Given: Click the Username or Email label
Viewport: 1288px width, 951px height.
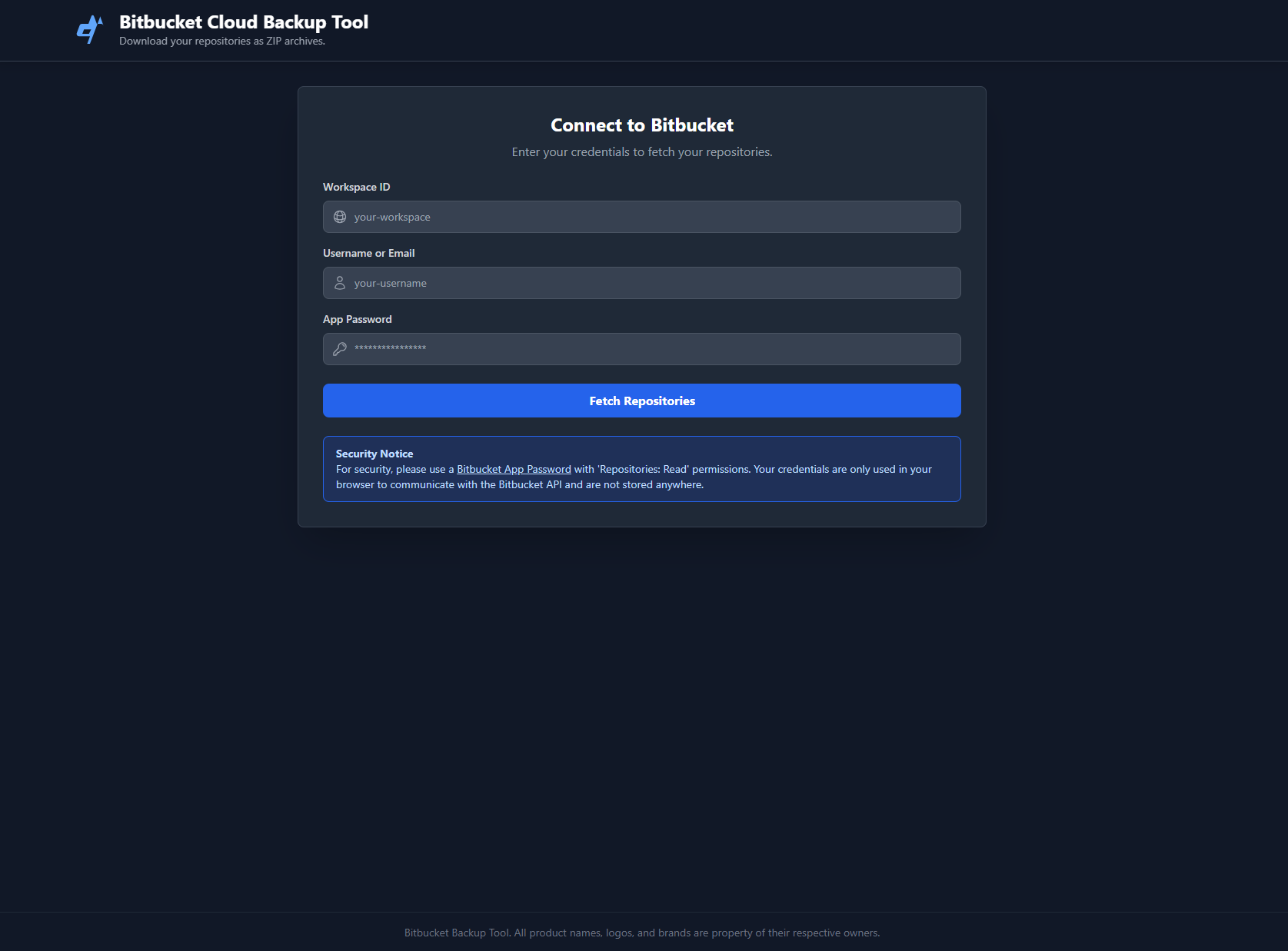Looking at the screenshot, I should click(369, 253).
